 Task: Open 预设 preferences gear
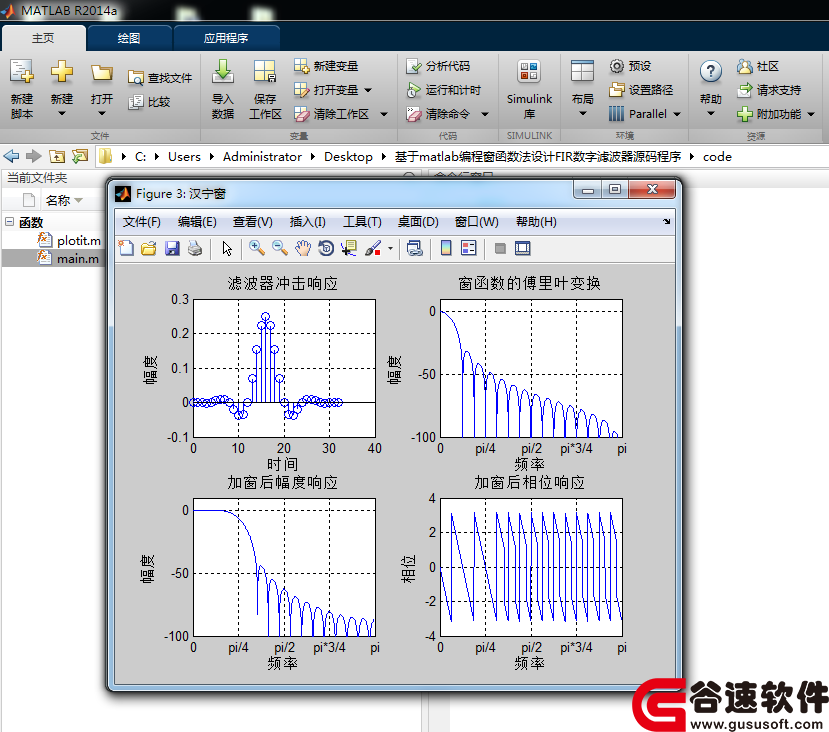coord(630,66)
